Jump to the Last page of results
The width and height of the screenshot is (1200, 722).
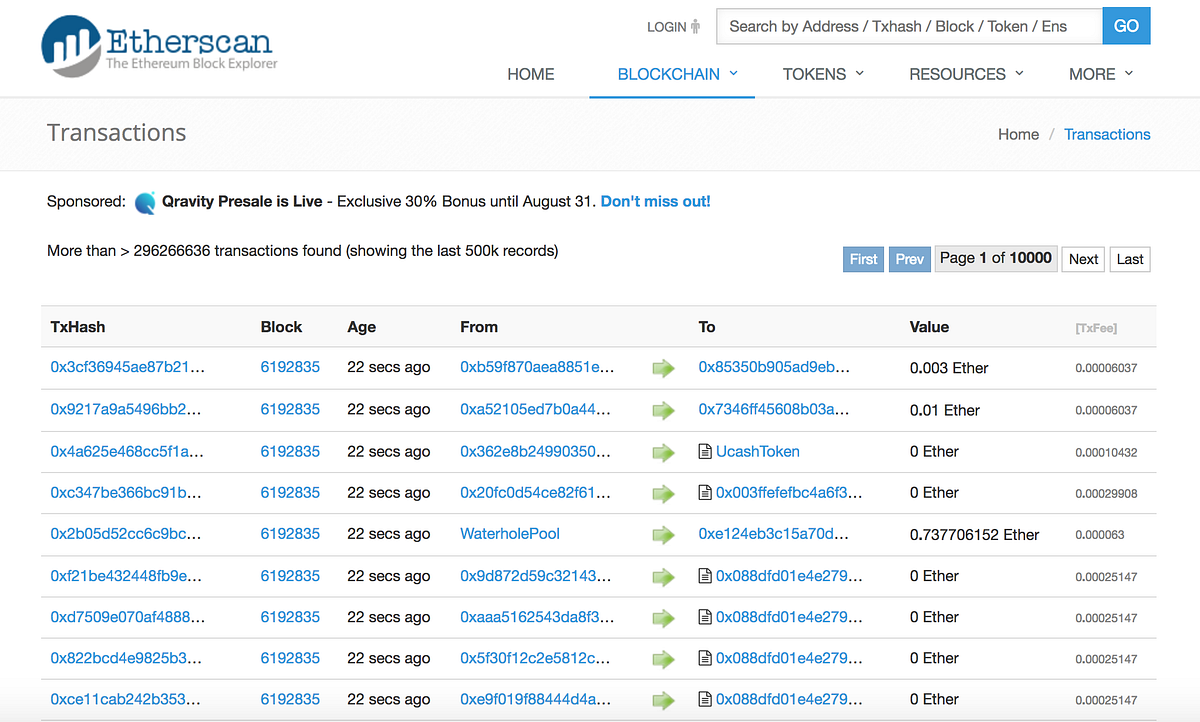(x=1129, y=259)
